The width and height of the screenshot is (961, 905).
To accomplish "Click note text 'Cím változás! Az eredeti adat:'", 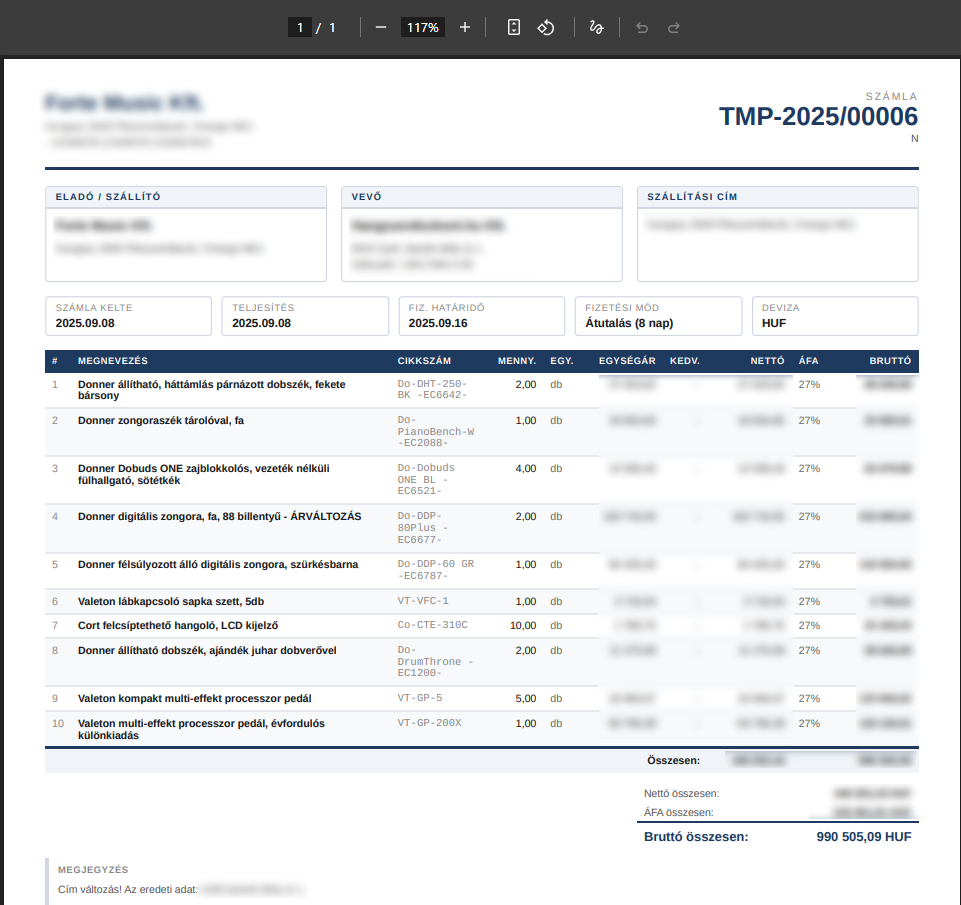I will [x=127, y=890].
